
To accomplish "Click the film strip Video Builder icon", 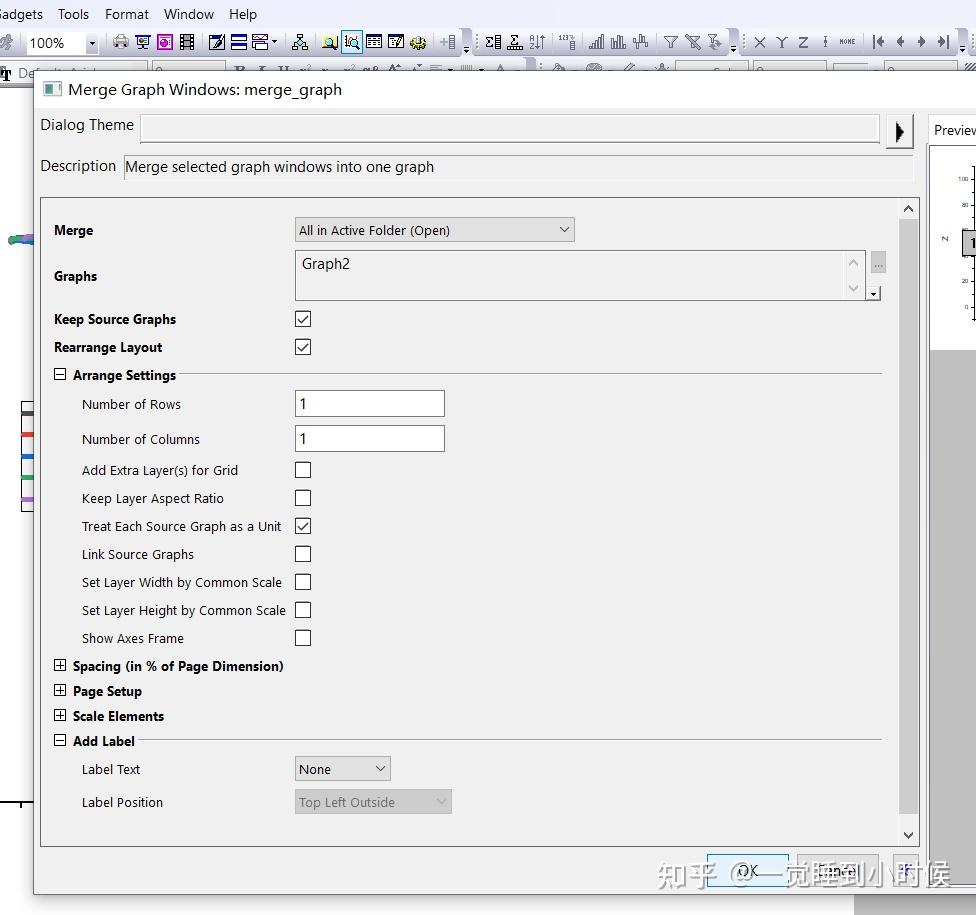I will 187,42.
